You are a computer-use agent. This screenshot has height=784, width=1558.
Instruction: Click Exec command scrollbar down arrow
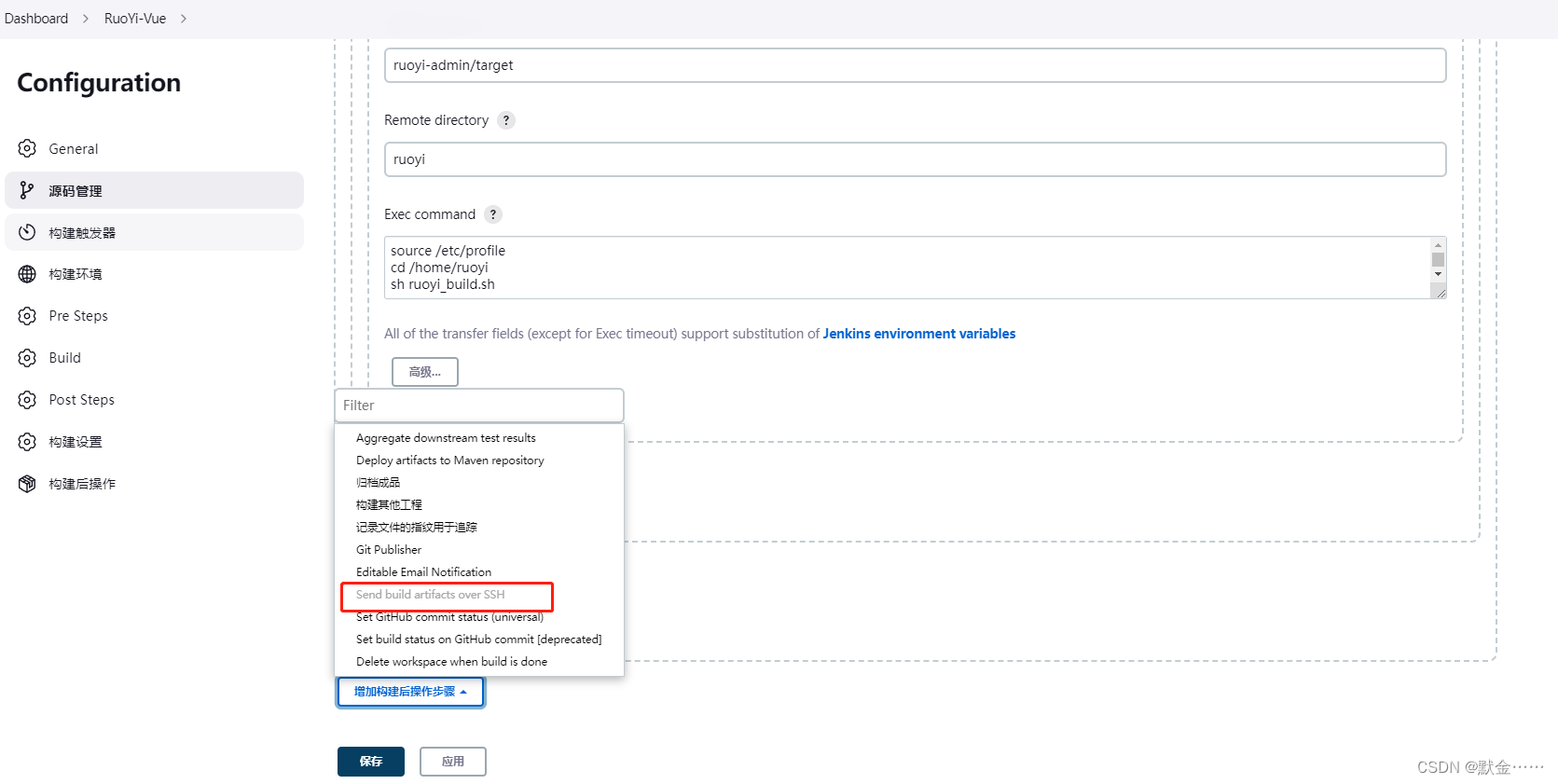click(1439, 274)
